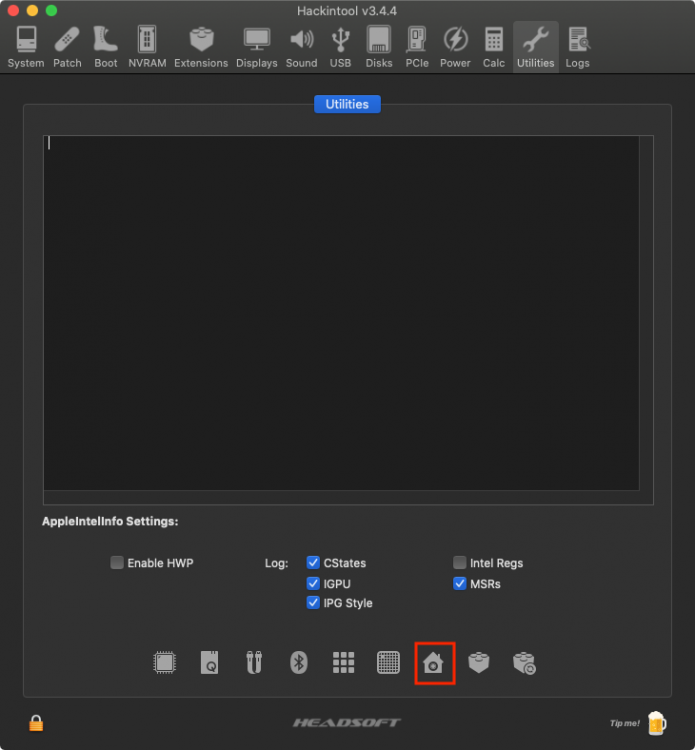The height and width of the screenshot is (750, 695).
Task: Click the Tip me! link
Action: (625, 723)
